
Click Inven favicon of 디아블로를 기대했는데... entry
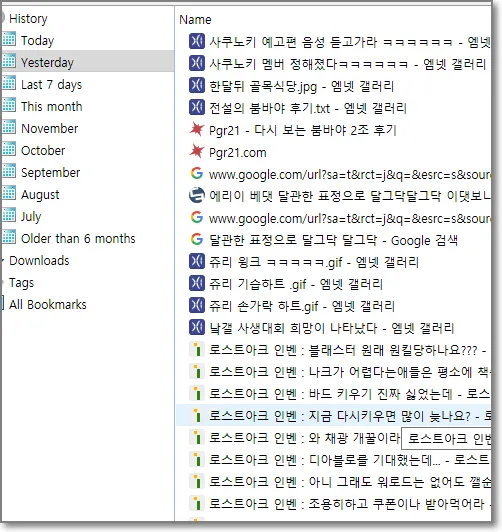[197, 460]
